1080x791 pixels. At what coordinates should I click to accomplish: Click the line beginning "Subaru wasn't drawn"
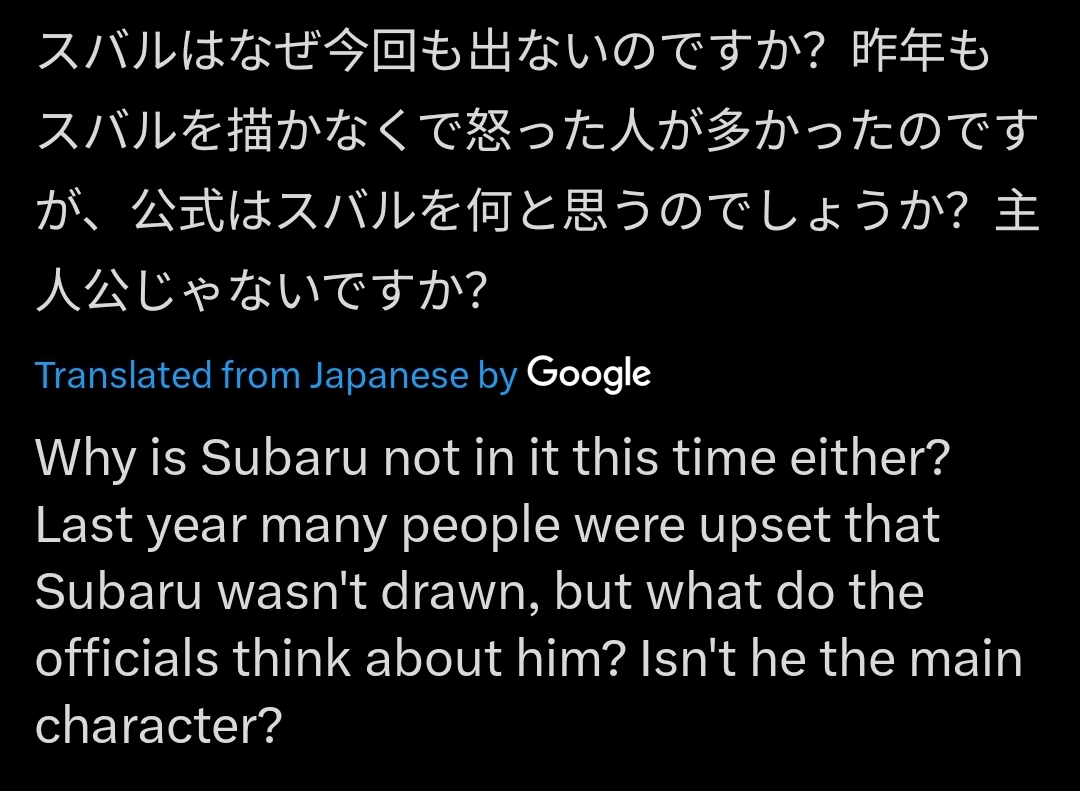pyautogui.click(x=479, y=592)
